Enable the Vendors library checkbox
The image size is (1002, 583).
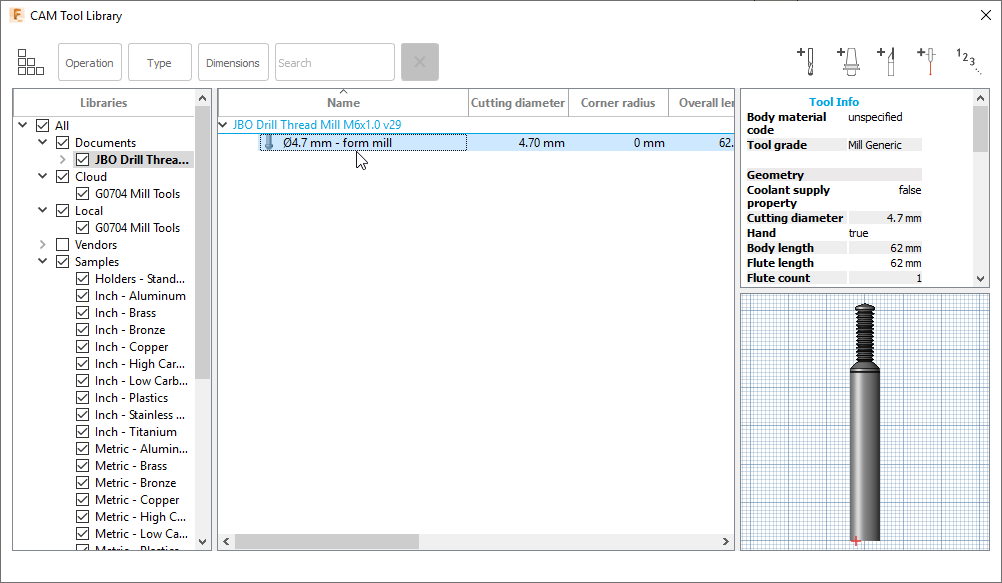coord(62,244)
